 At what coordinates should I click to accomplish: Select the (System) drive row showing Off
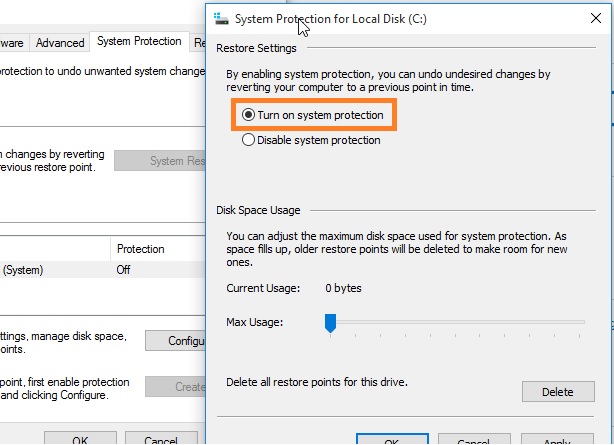pos(103,270)
